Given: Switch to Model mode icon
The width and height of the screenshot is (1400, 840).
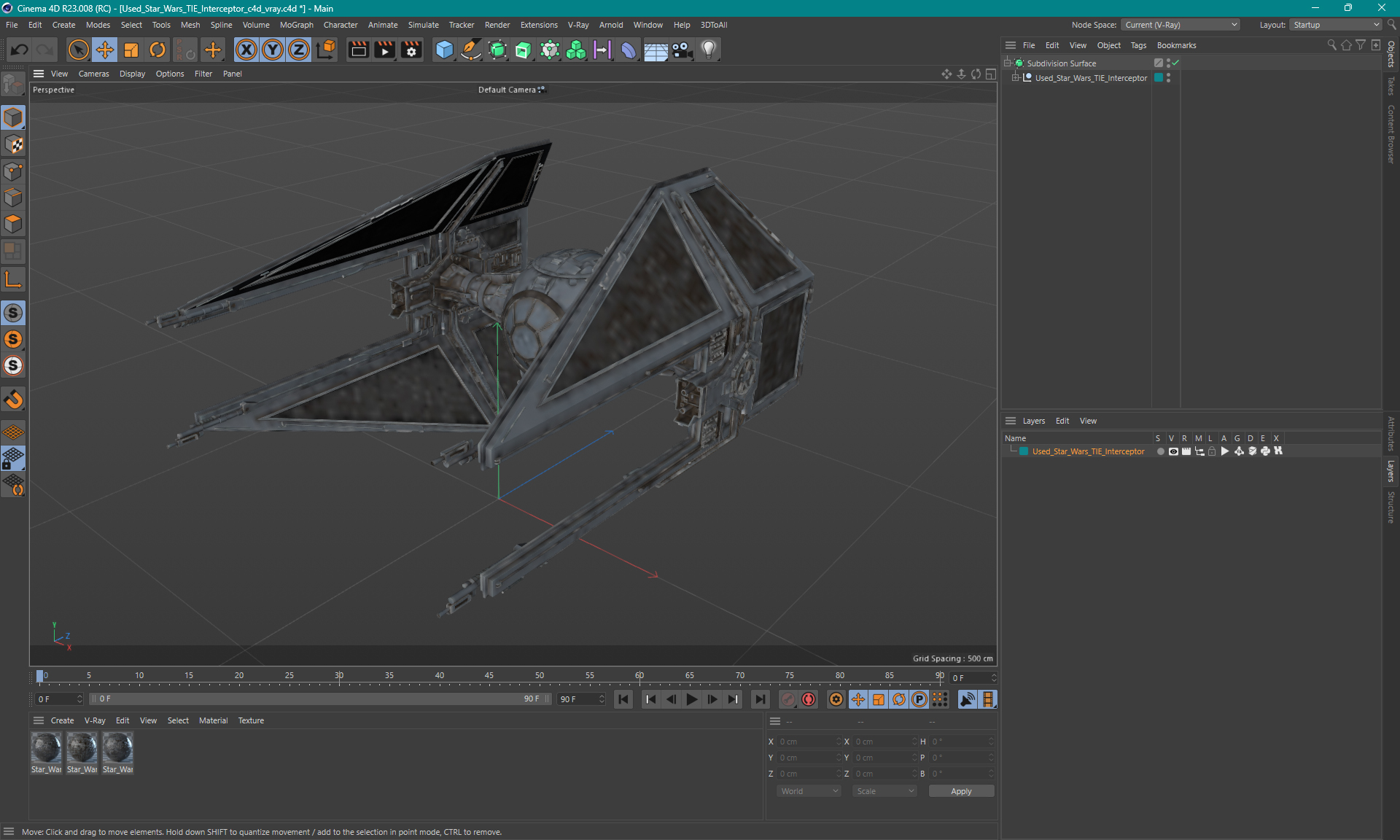Looking at the screenshot, I should pyautogui.click(x=13, y=117).
